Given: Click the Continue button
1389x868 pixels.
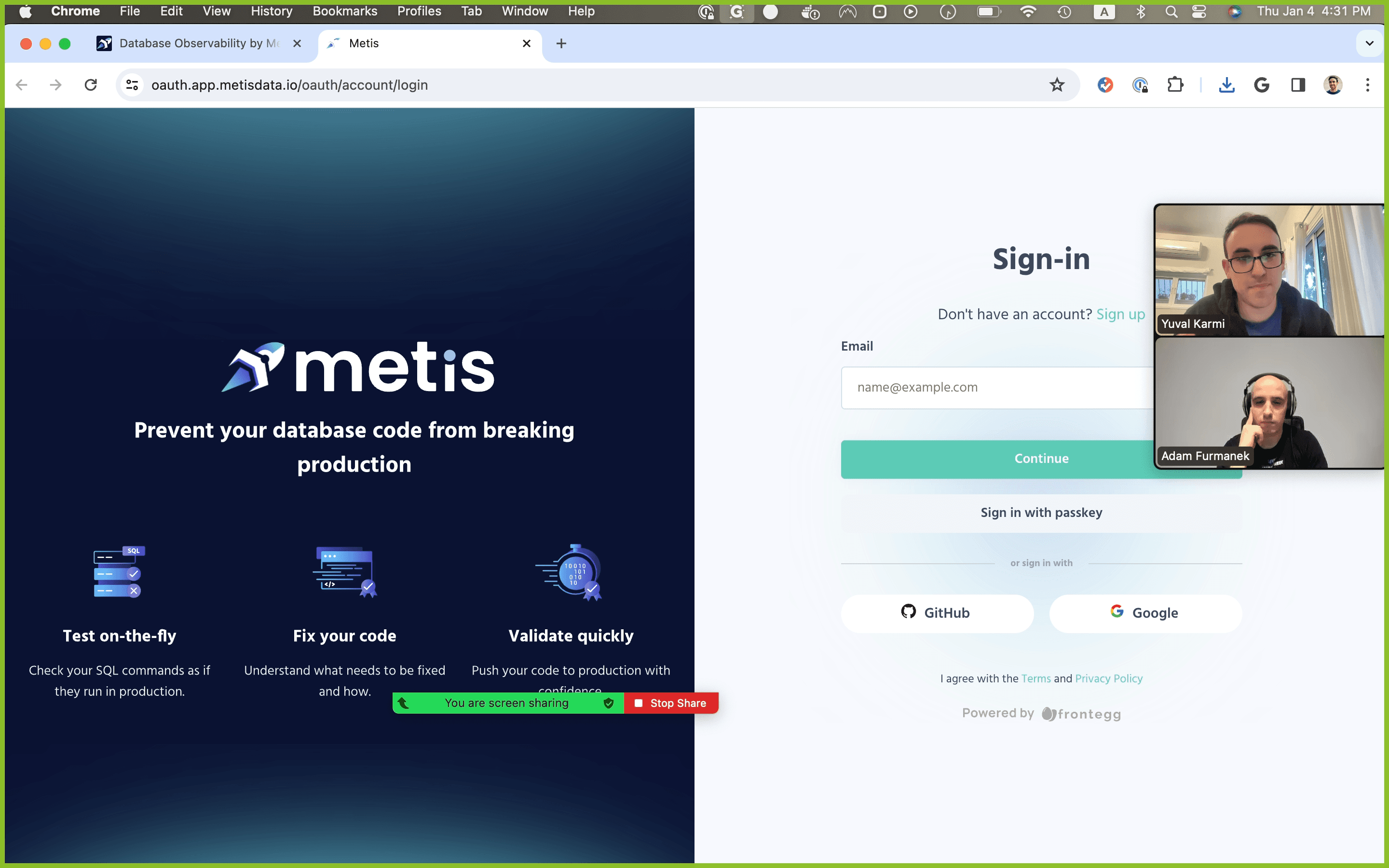Looking at the screenshot, I should click(1041, 459).
